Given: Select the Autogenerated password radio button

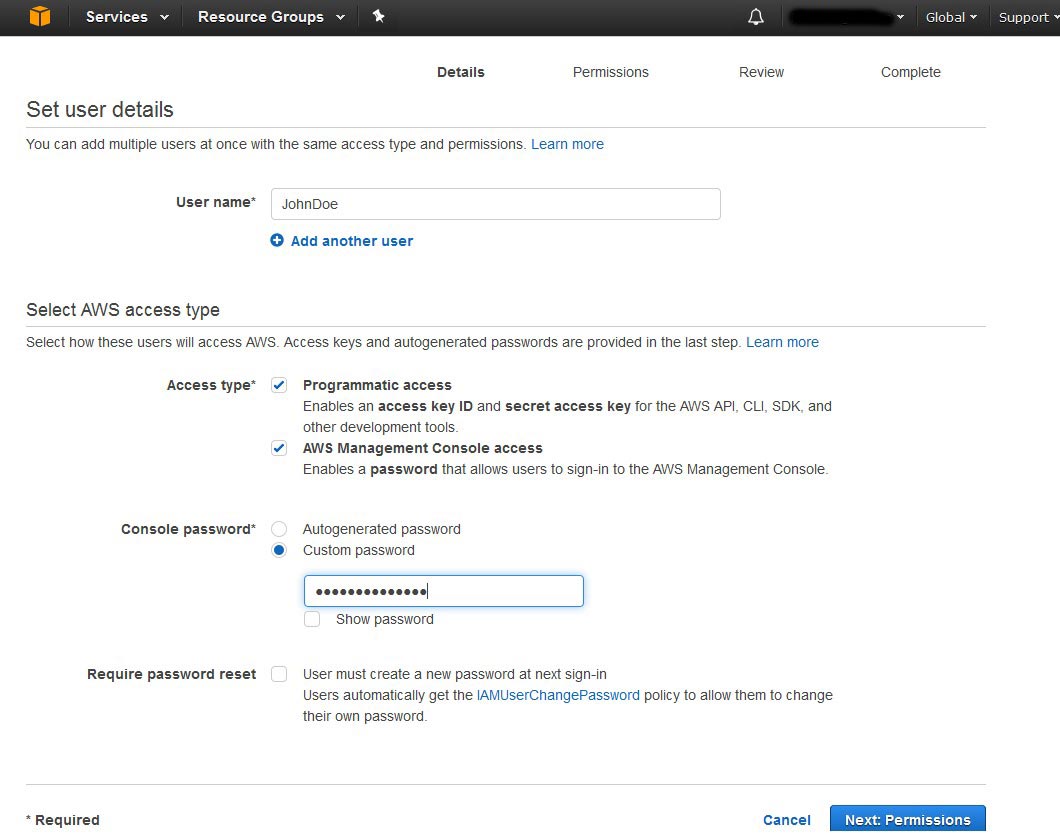Looking at the screenshot, I should tap(279, 529).
